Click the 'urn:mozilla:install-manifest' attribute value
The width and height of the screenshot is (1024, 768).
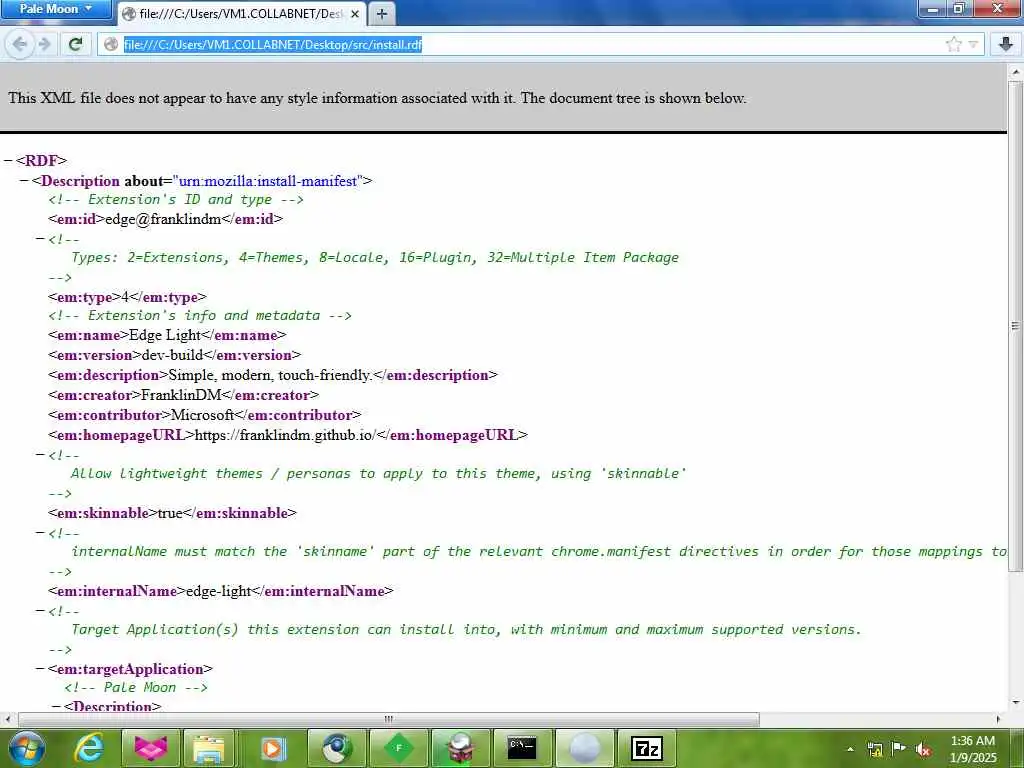click(x=268, y=181)
